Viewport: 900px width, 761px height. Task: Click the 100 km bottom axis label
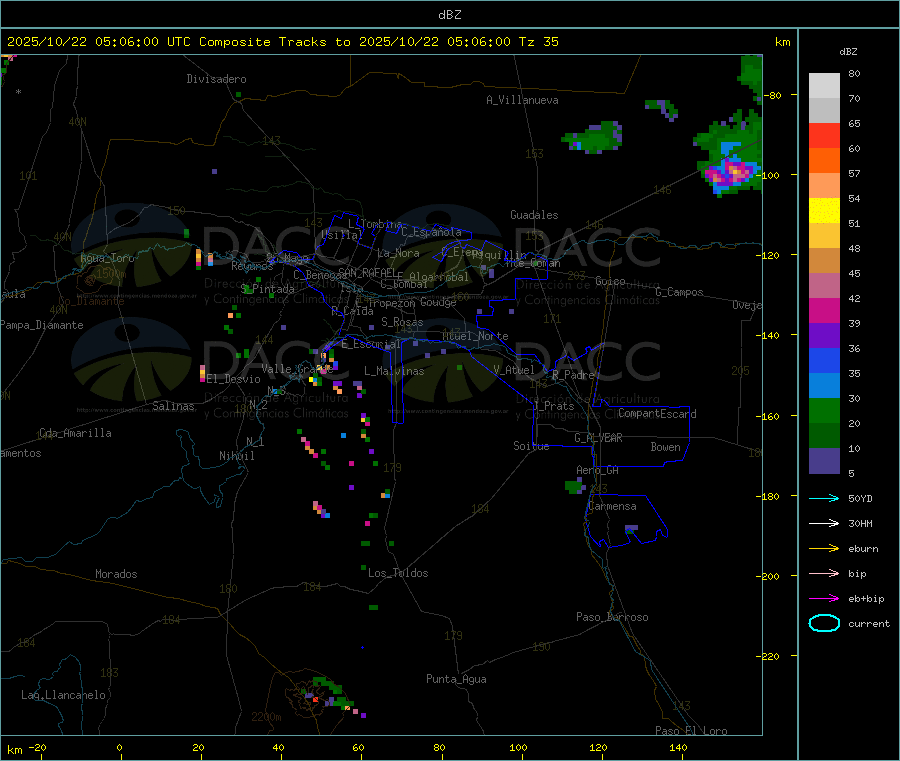(518, 747)
